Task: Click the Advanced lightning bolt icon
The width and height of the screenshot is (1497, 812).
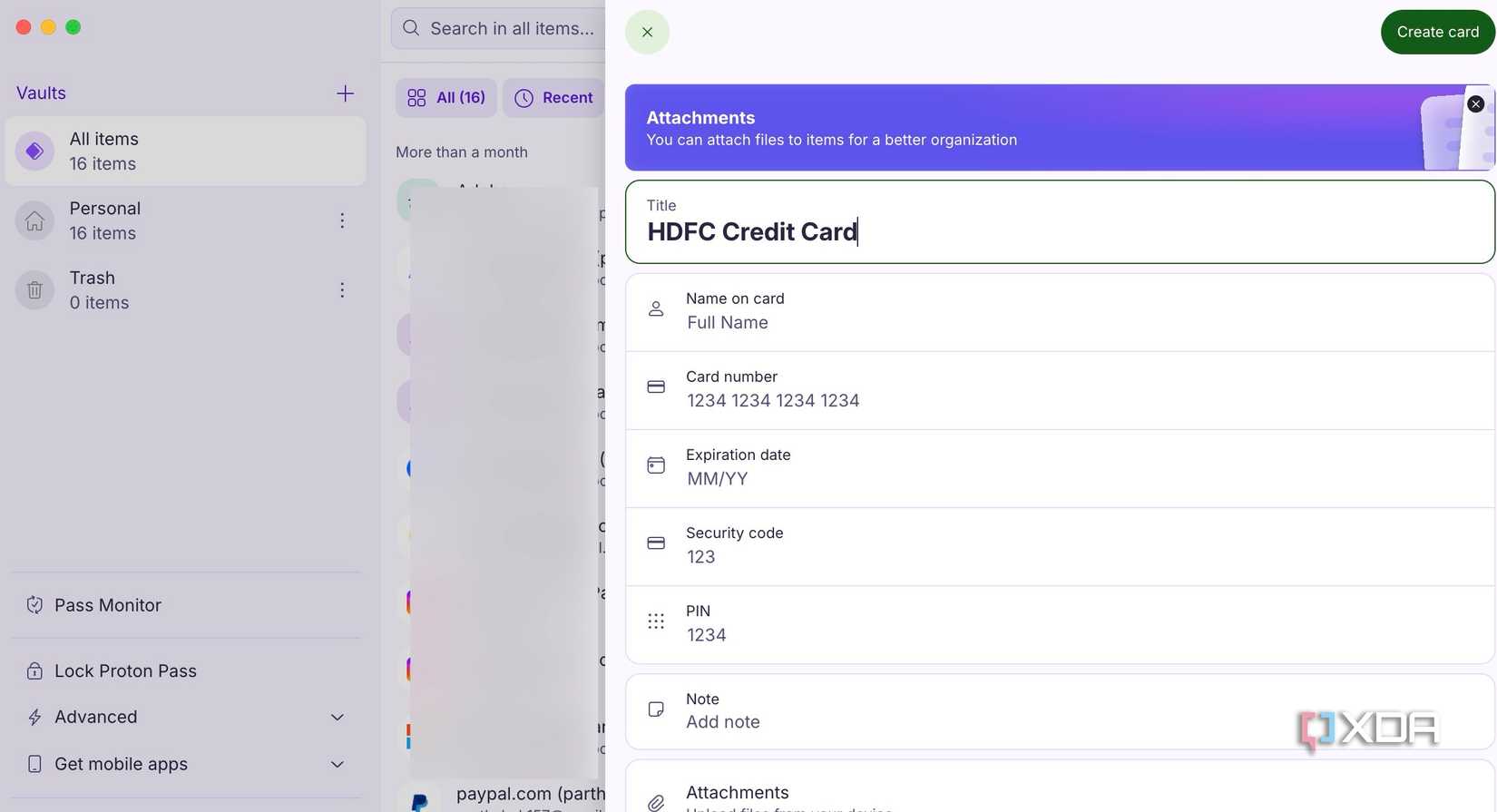Action: tap(34, 718)
